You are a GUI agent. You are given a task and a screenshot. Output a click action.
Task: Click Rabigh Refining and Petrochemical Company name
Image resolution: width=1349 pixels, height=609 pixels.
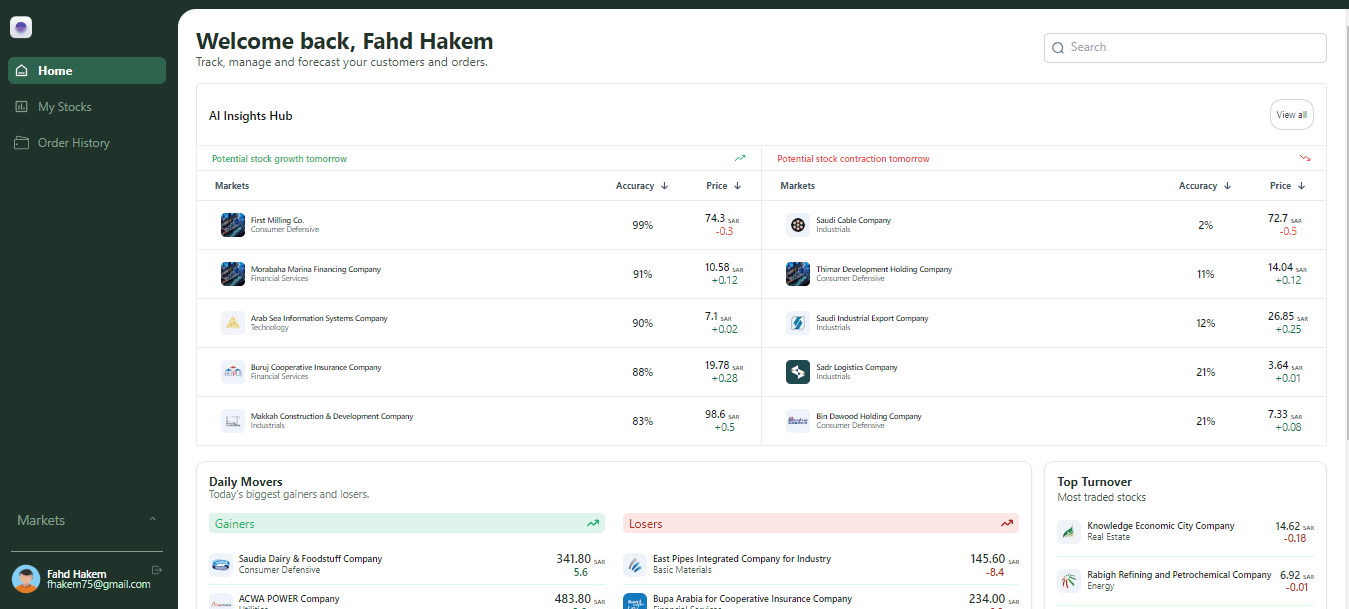[1179, 575]
